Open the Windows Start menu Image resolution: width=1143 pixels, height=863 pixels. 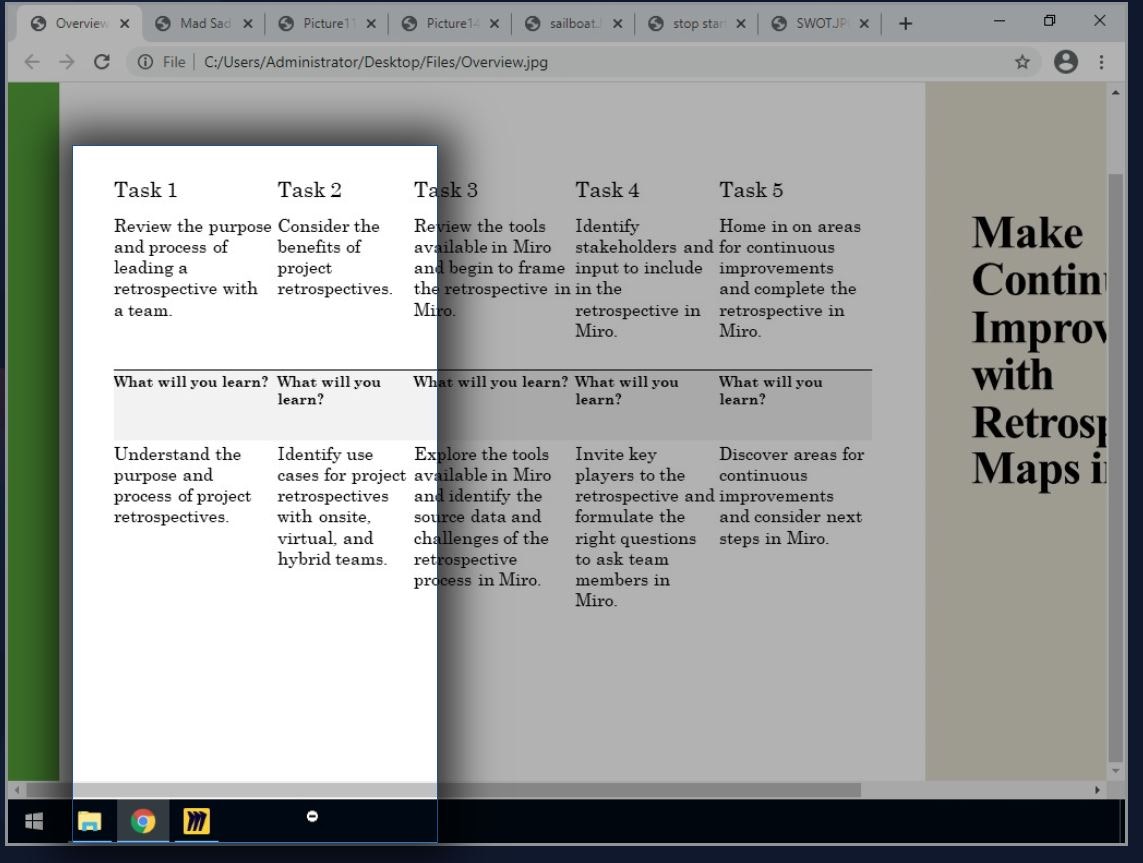(34, 821)
